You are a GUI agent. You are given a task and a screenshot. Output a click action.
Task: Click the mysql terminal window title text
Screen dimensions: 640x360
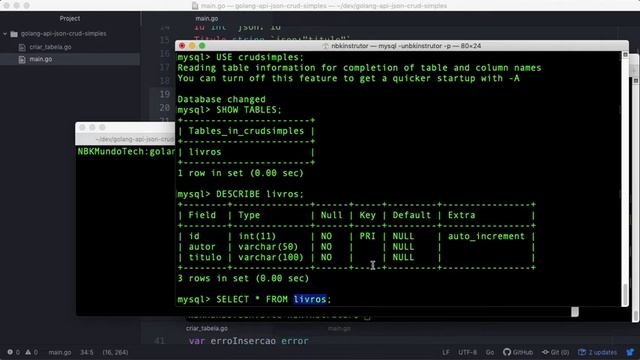pos(406,46)
